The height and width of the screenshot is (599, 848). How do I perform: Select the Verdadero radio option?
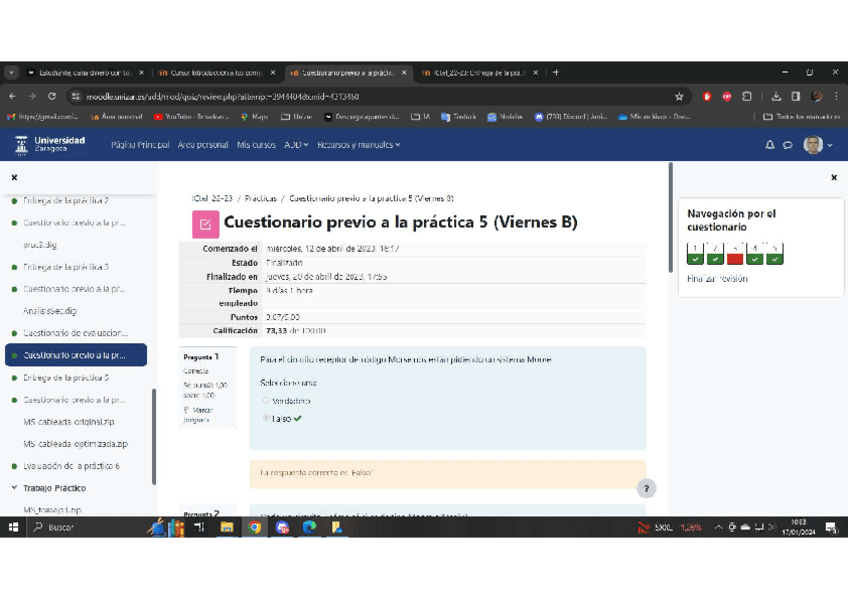pyautogui.click(x=266, y=401)
